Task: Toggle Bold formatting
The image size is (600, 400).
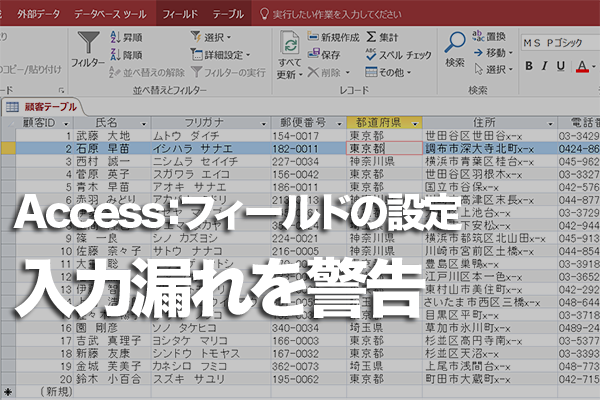Action: point(529,66)
